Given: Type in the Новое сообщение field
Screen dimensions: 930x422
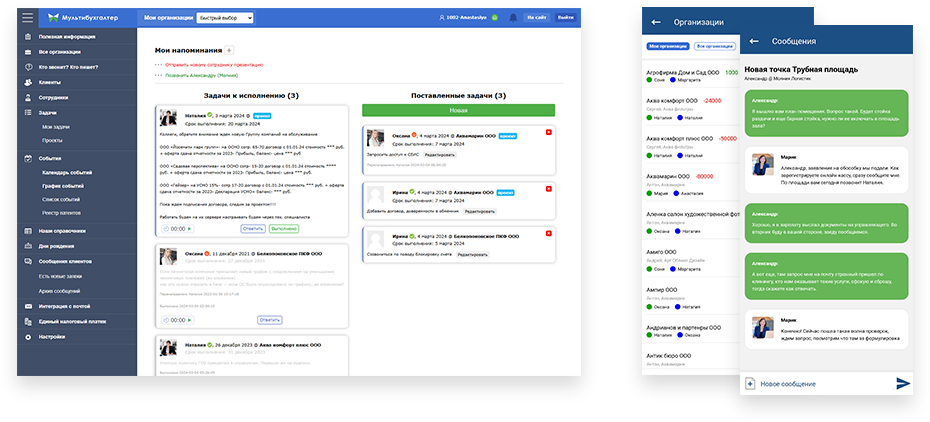Looking at the screenshot, I should point(820,384).
